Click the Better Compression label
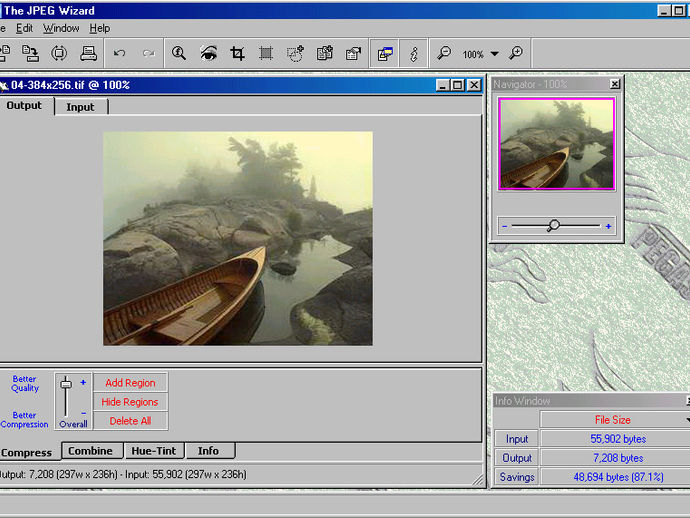 (x=24, y=420)
